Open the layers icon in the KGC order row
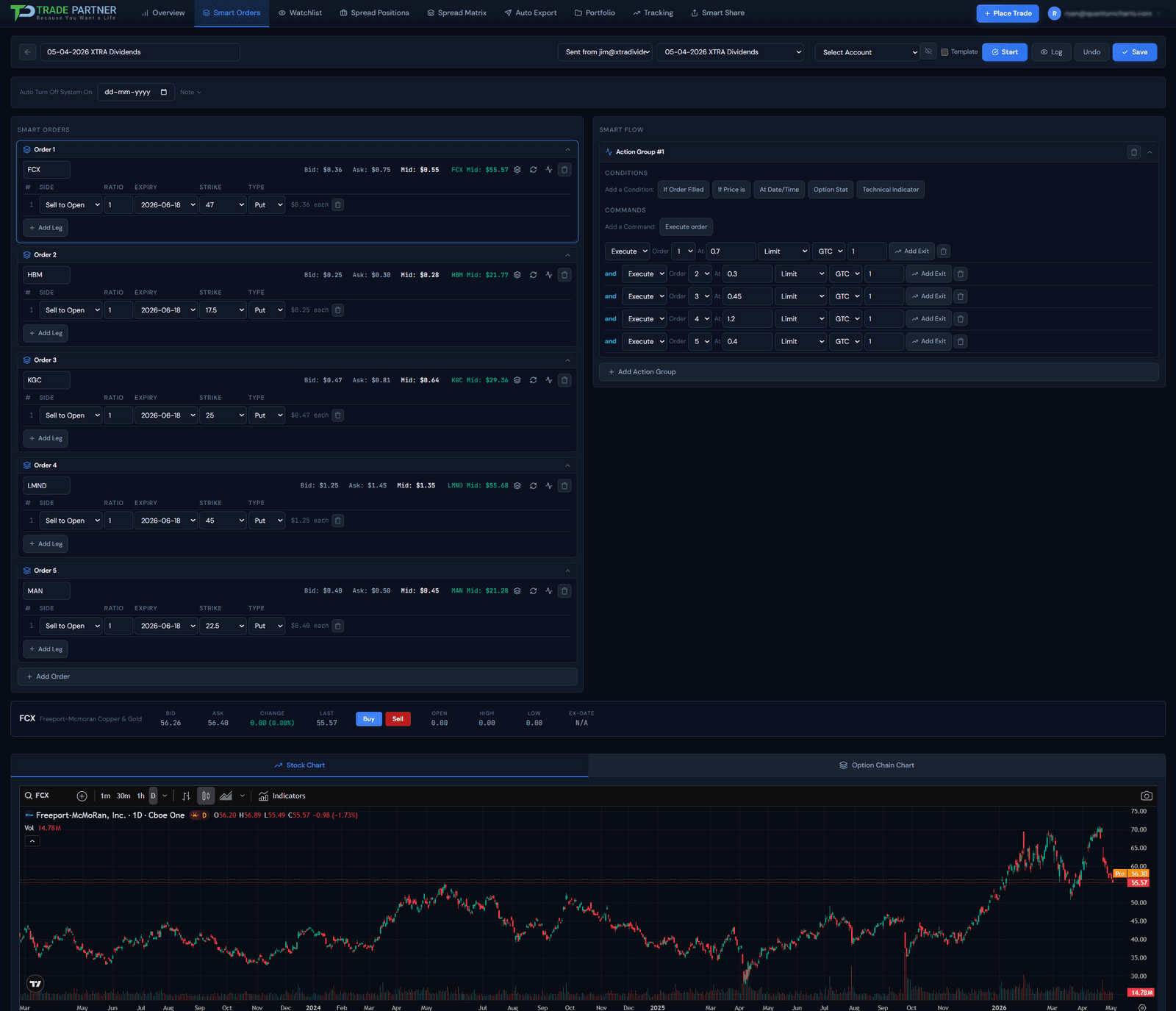Viewport: 1176px width, 1011px height. pos(517,380)
